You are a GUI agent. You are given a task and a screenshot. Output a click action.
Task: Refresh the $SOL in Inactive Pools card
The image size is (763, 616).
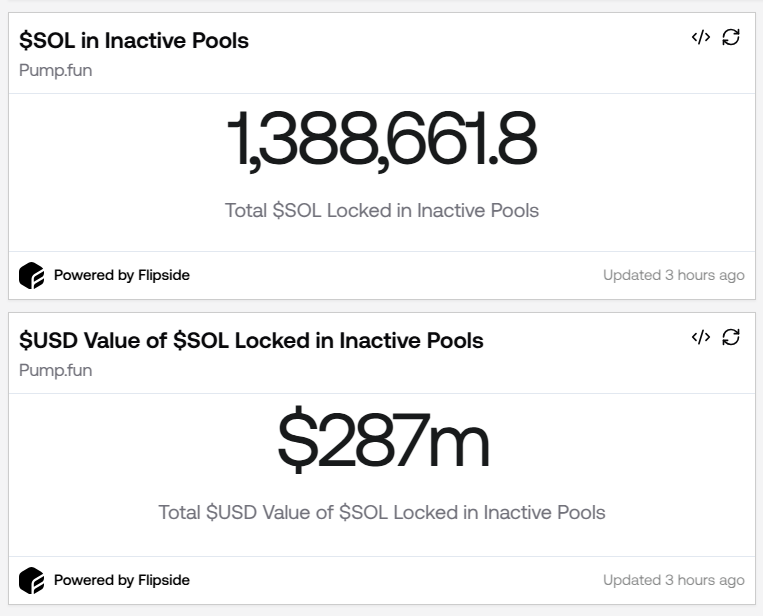(731, 37)
